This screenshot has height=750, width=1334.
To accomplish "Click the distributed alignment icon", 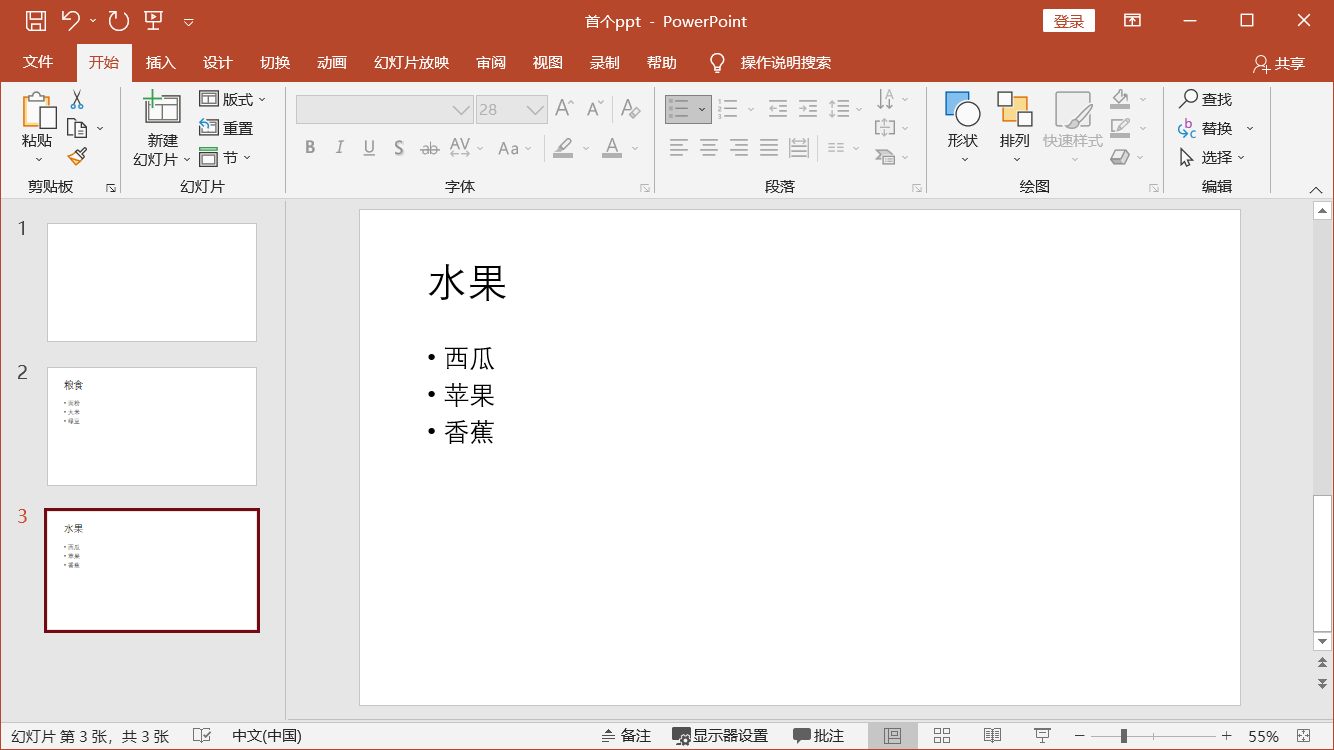I will click(799, 148).
